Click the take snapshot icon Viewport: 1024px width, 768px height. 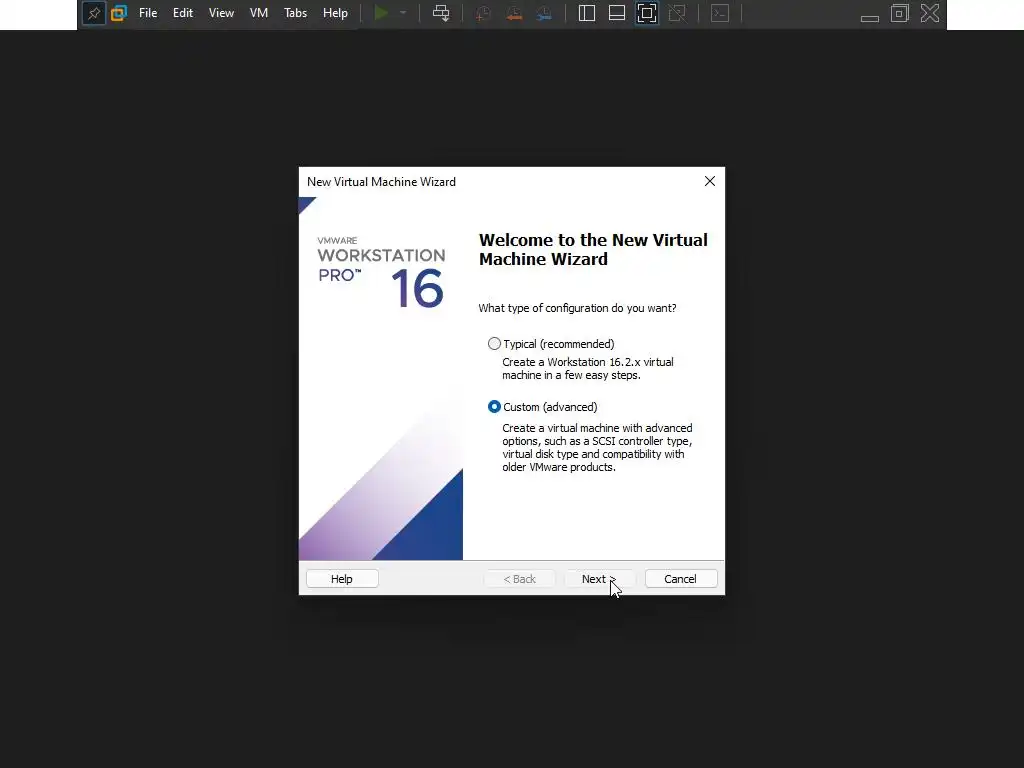[483, 14]
